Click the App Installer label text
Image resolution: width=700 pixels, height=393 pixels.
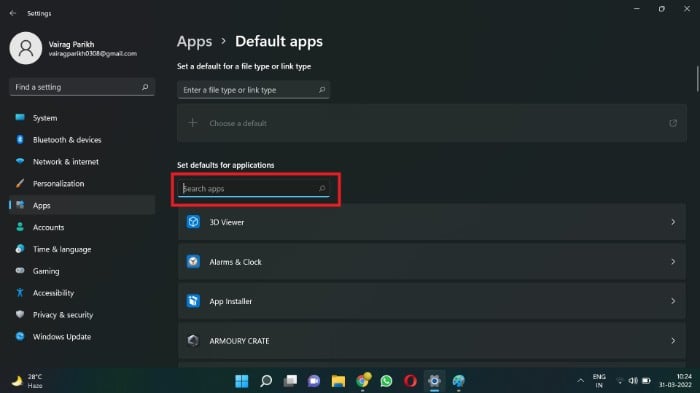coord(230,301)
